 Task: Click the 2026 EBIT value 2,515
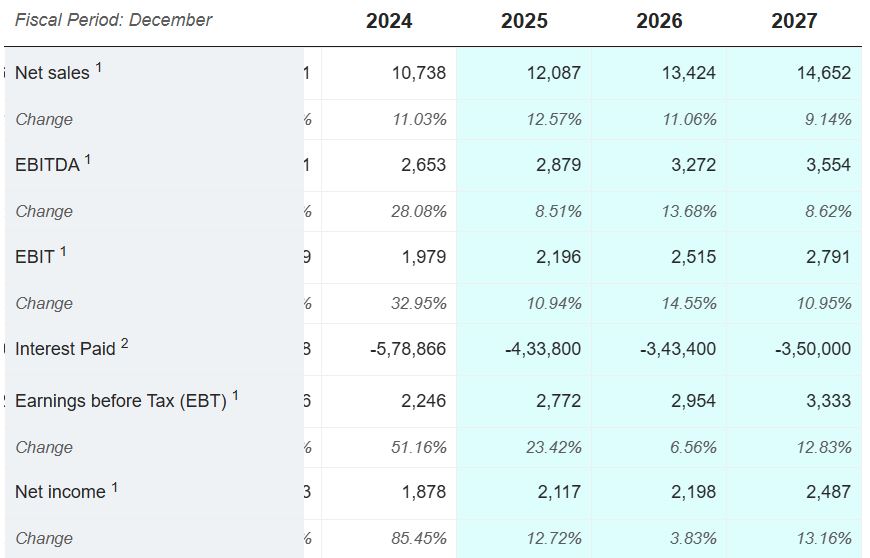(x=693, y=257)
